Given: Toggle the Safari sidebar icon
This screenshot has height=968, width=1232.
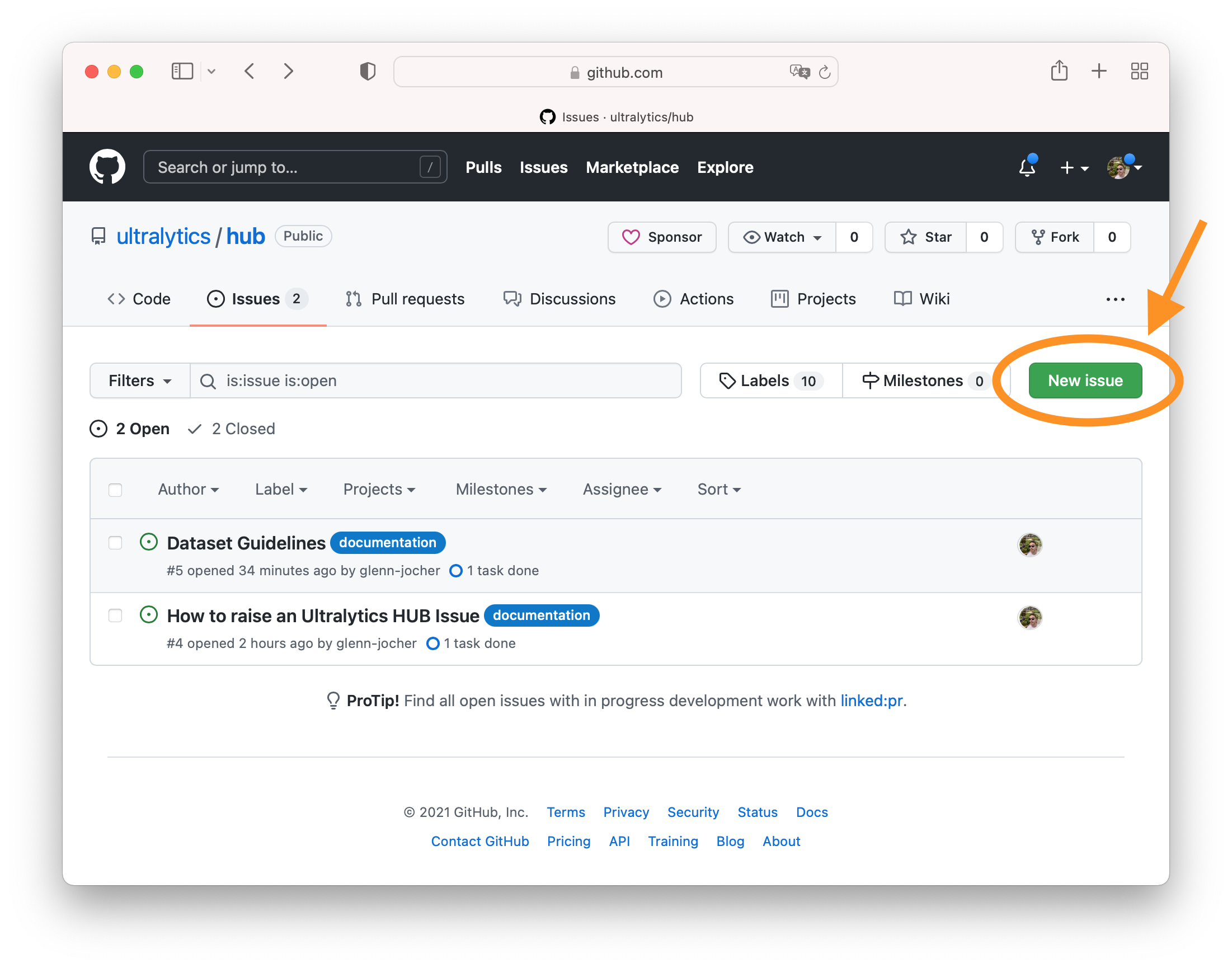Looking at the screenshot, I should point(182,71).
